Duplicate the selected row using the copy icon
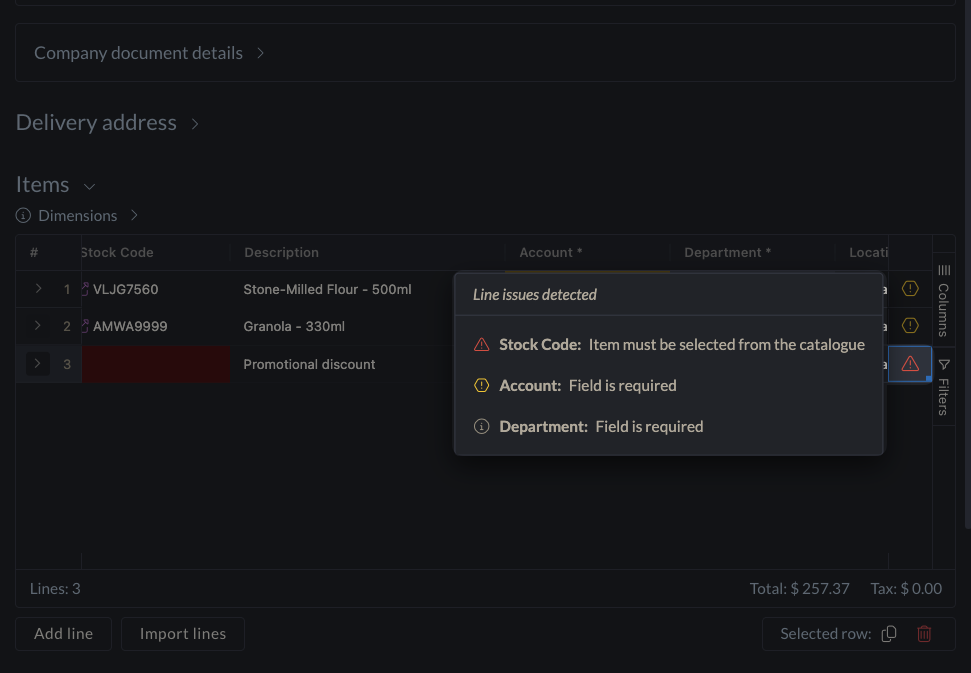Viewport: 971px width, 673px height. pos(889,634)
